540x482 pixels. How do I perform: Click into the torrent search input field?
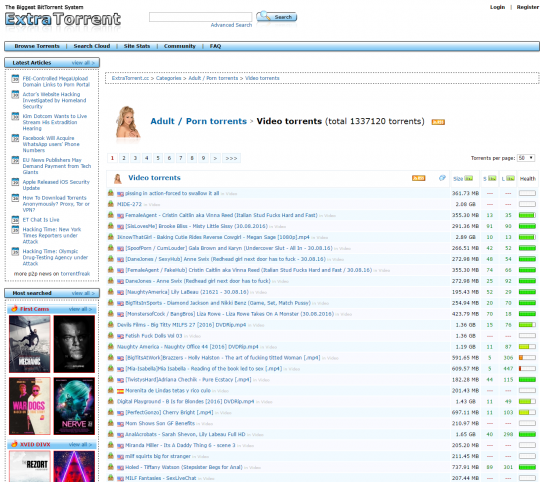pyautogui.click(x=200, y=17)
